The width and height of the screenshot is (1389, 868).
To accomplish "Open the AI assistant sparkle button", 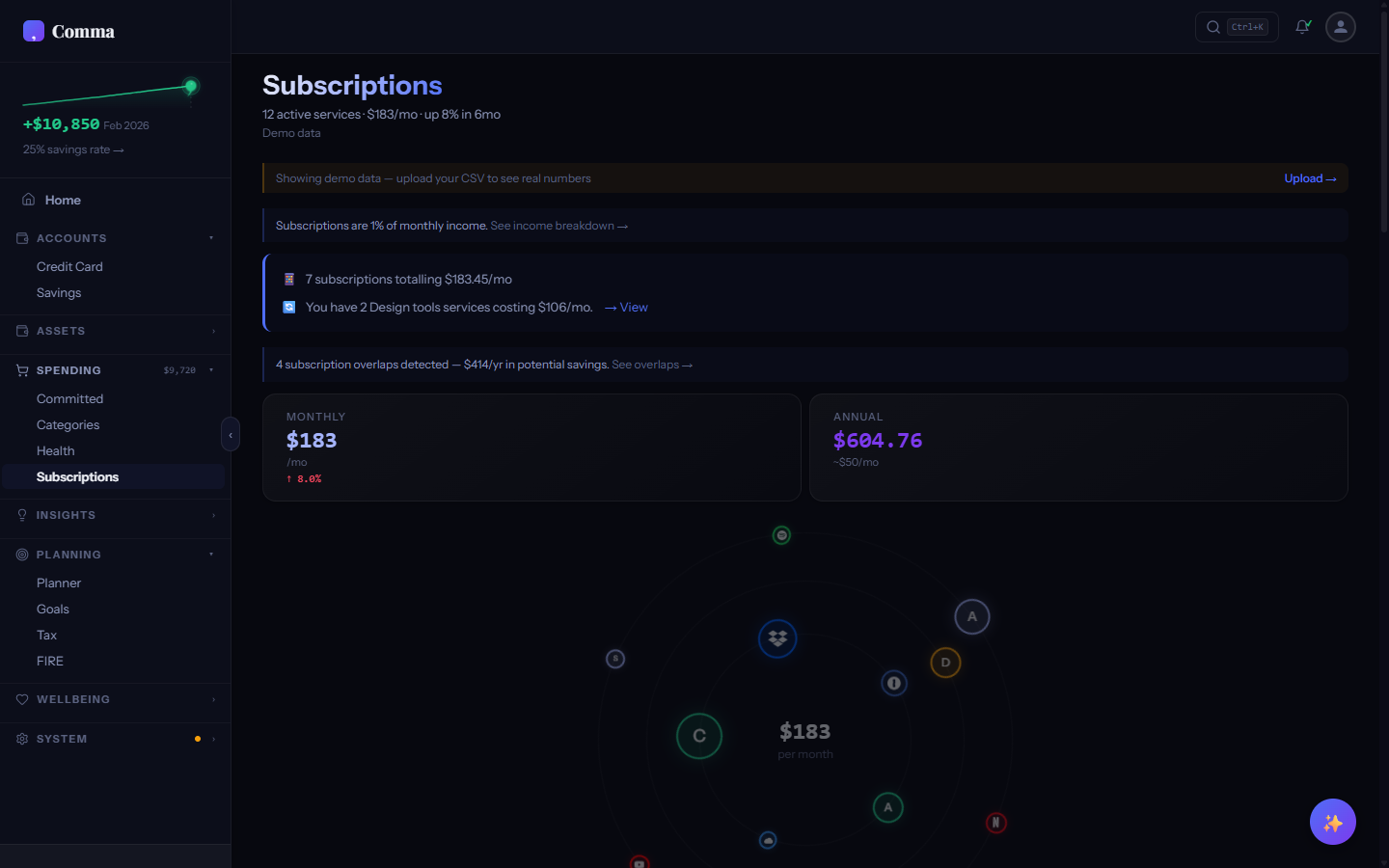I will pos(1332,822).
